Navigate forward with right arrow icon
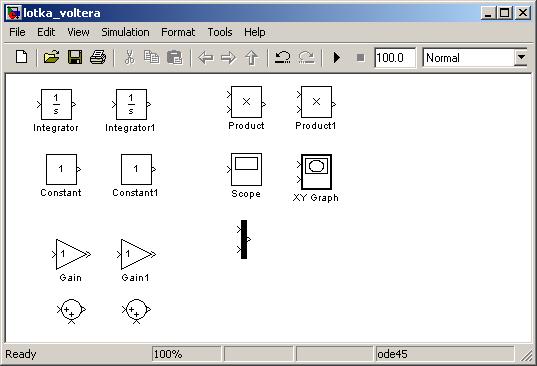This screenshot has height=366, width=537. point(228,58)
